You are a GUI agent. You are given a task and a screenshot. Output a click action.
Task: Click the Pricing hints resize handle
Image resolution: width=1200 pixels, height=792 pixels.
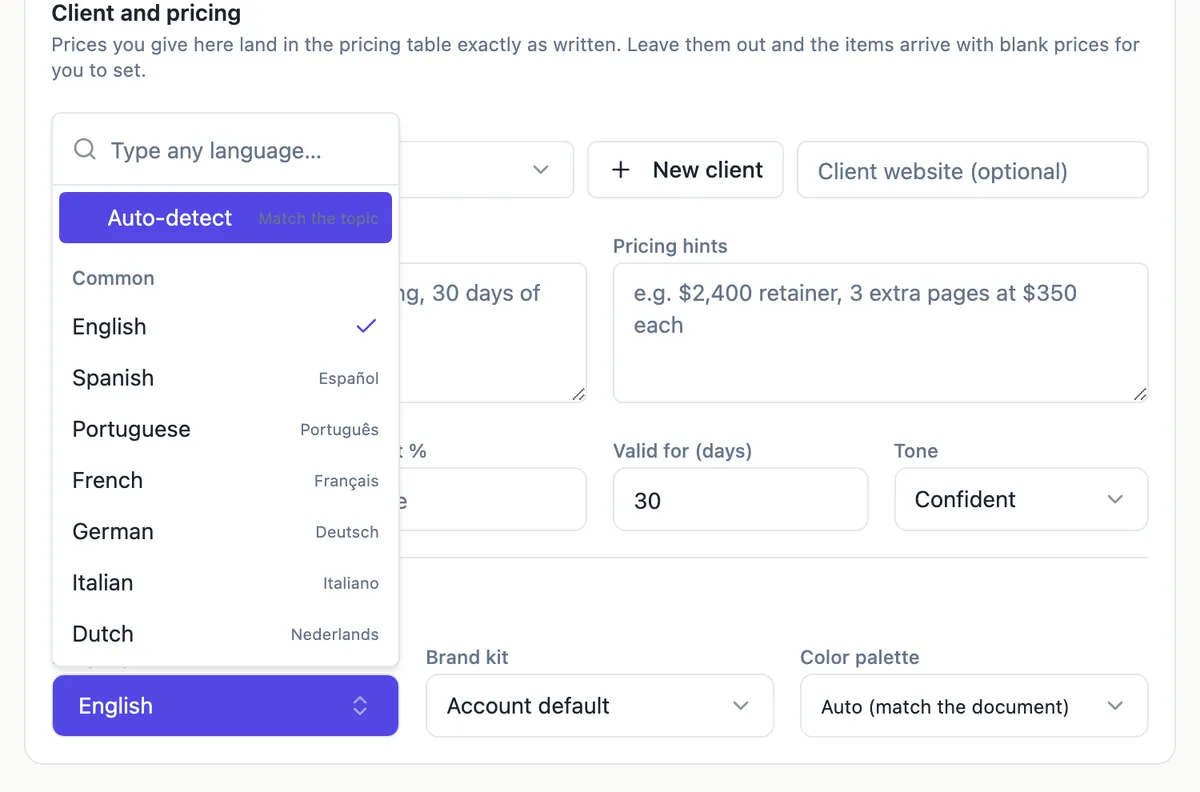(x=1139, y=394)
